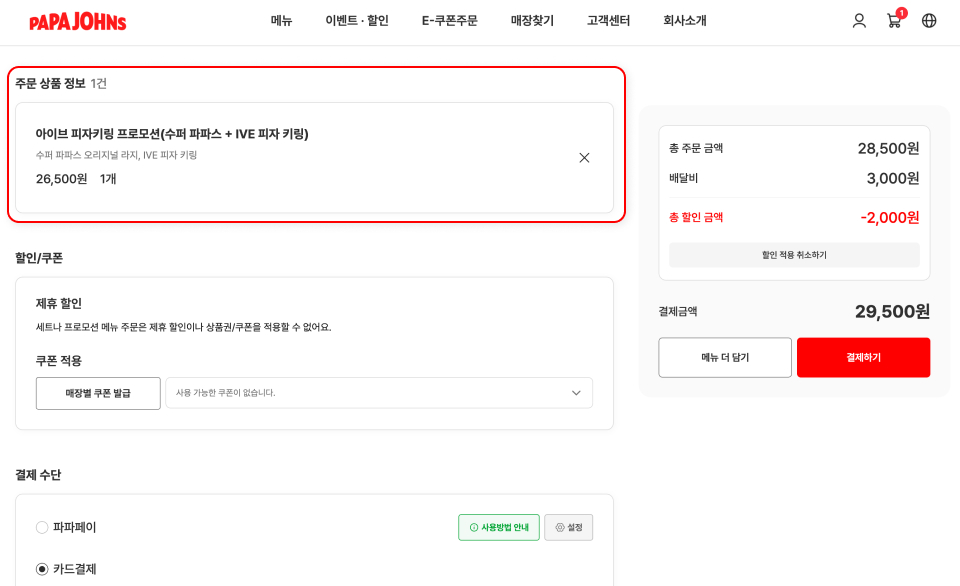Click the Papa Johns logo
Image resolution: width=960 pixels, height=586 pixels.
coord(78,21)
